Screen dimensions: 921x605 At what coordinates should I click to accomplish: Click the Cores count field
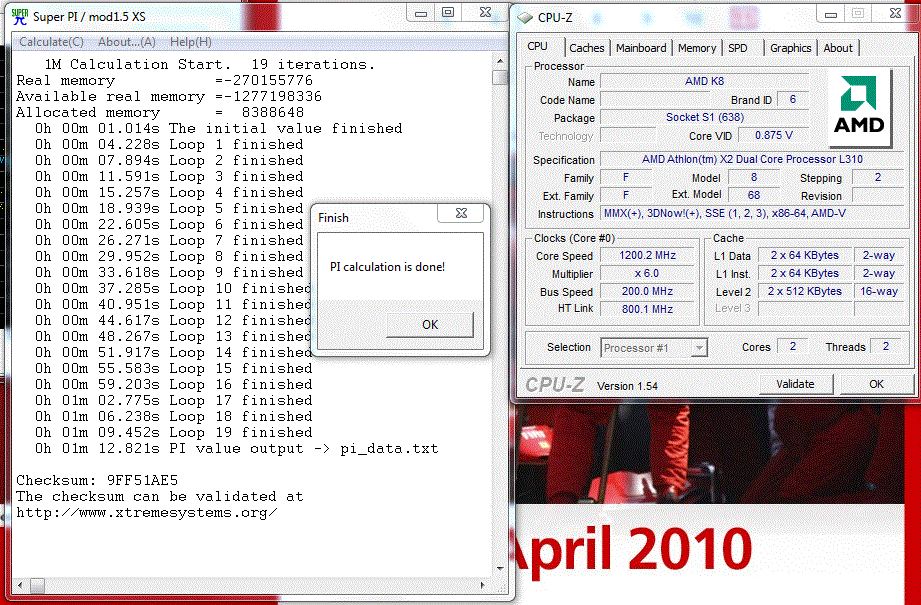(793, 347)
